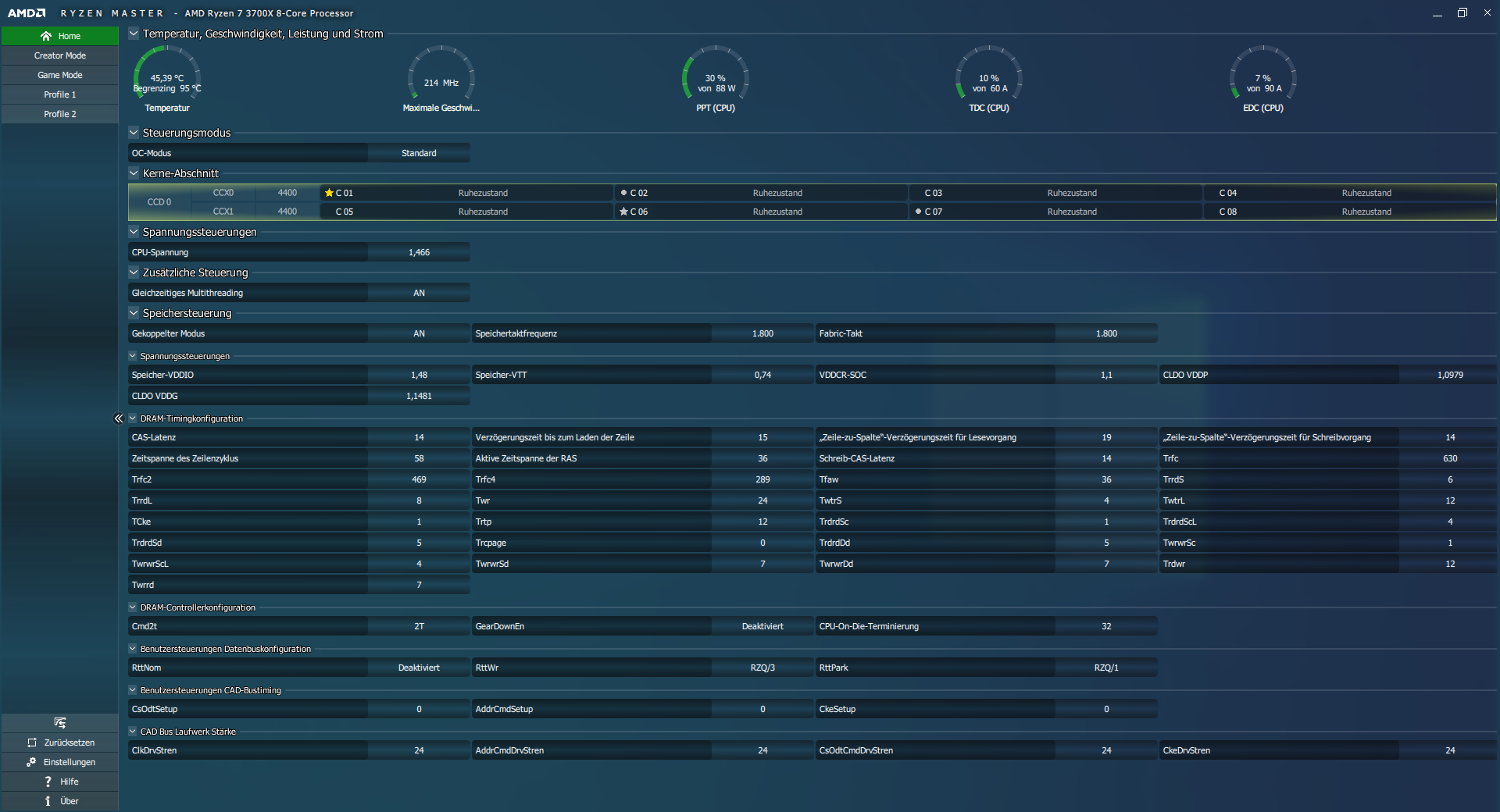Screen dimensions: 1500x812
Task: Click the AN value for Gleichzeitiges Multithreading
Action: click(419, 293)
